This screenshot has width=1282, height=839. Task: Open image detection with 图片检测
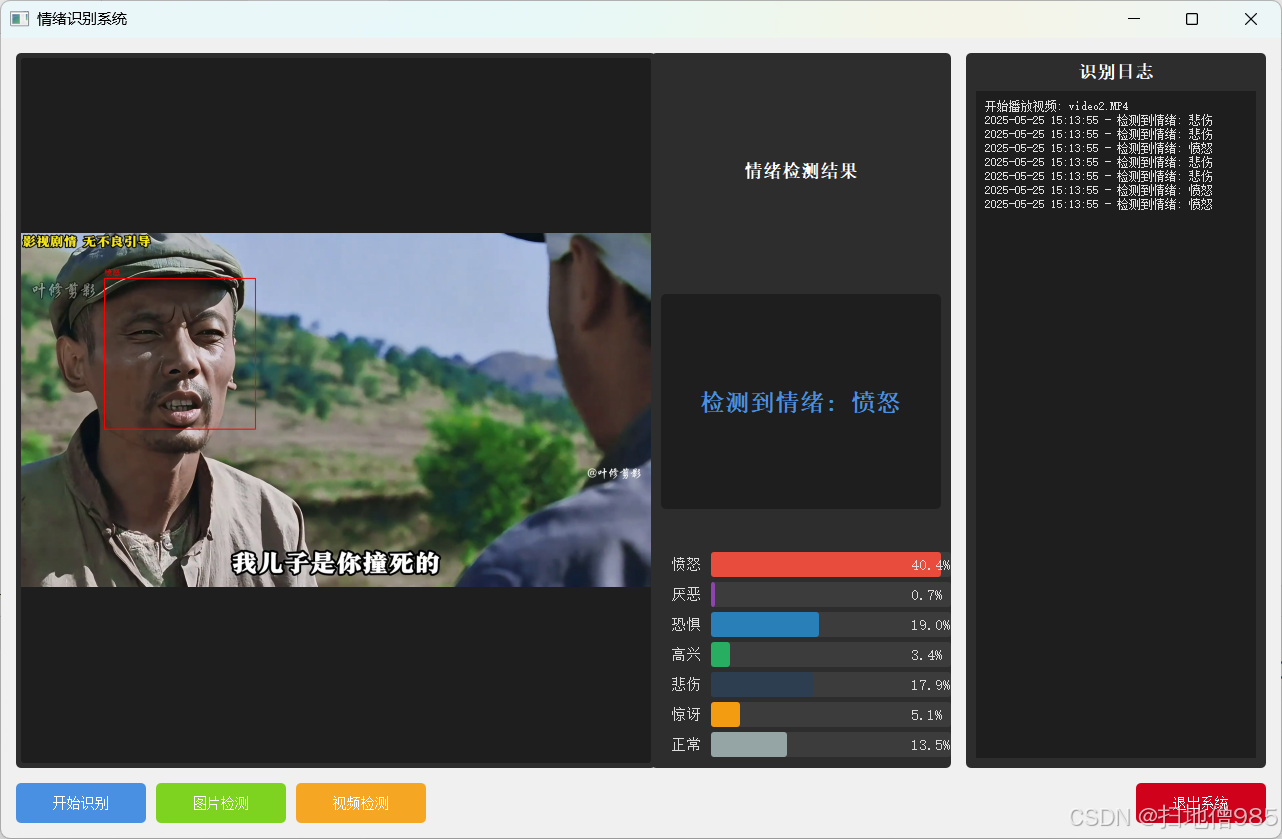[221, 803]
